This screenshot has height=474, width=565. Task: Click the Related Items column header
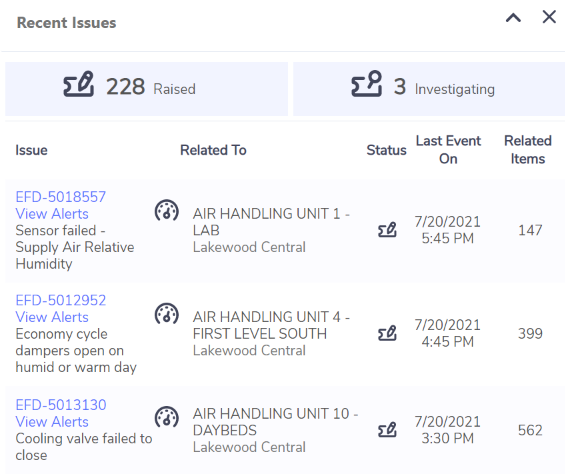pos(528,150)
